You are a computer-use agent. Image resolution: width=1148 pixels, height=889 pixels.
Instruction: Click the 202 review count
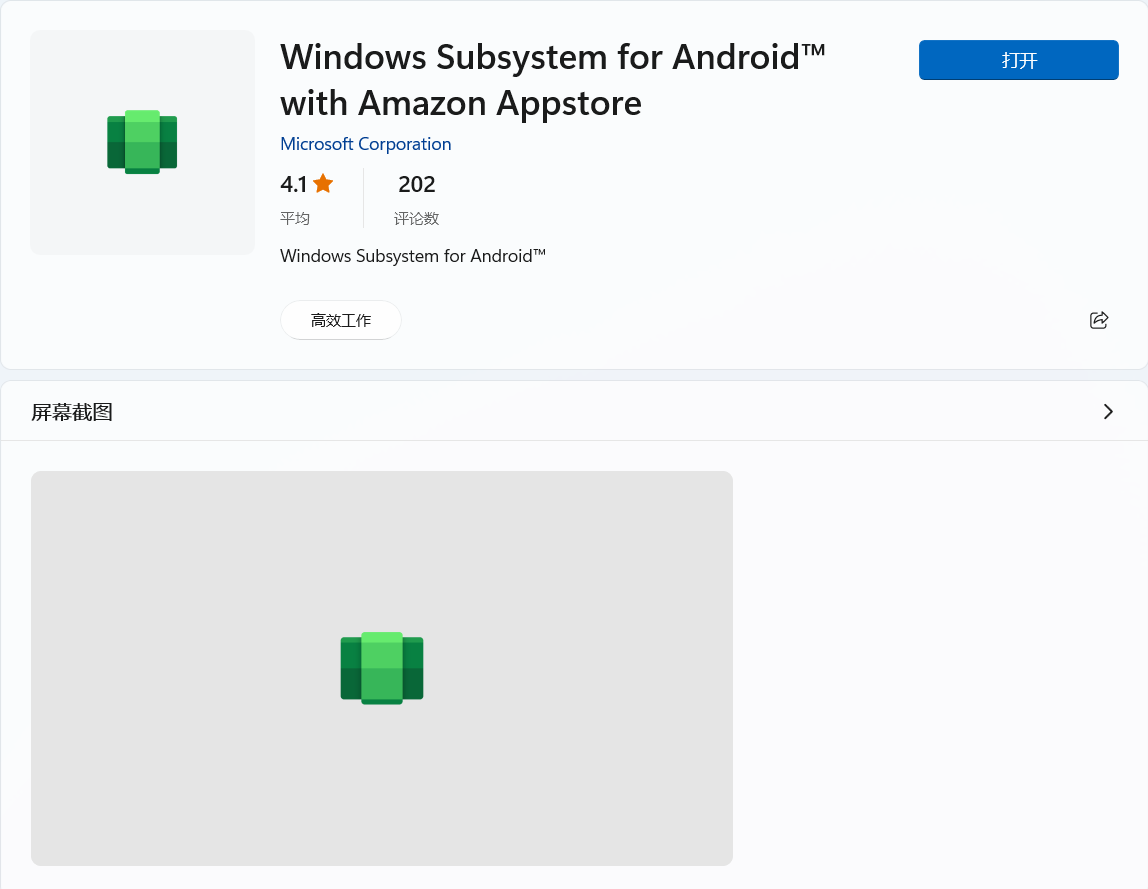416,184
